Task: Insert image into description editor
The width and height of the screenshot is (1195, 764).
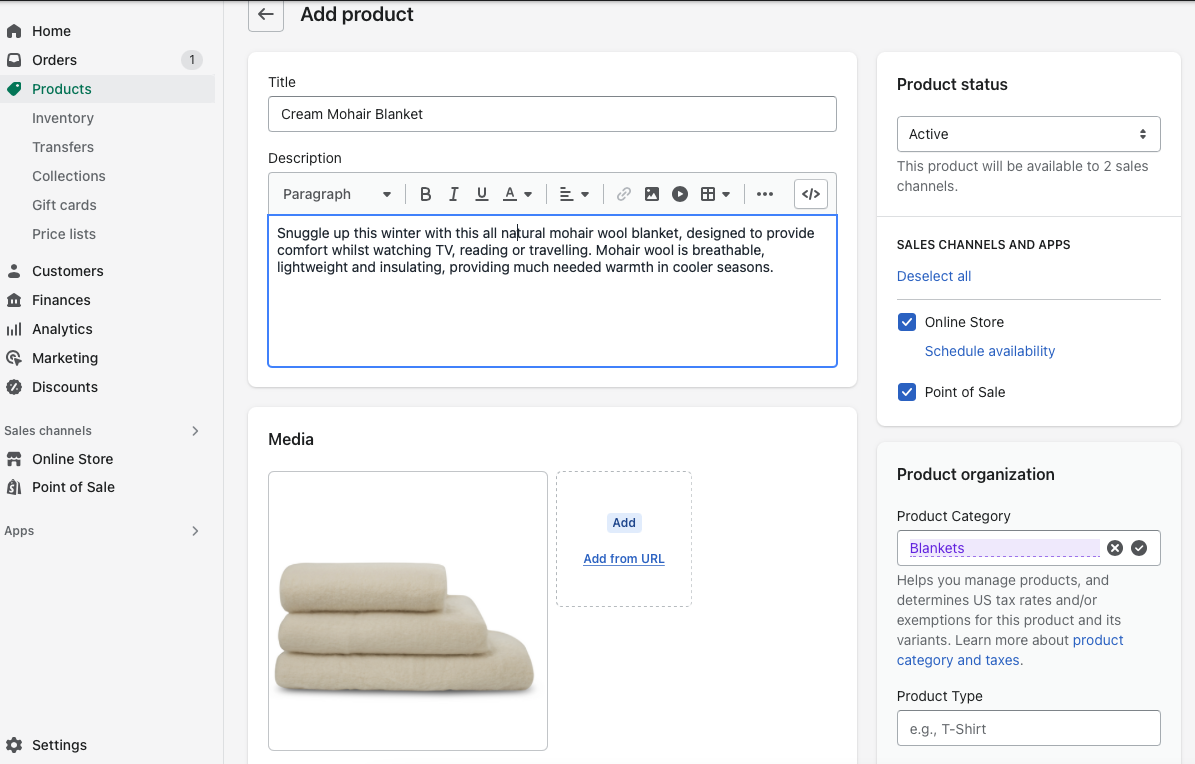Action: tap(651, 194)
